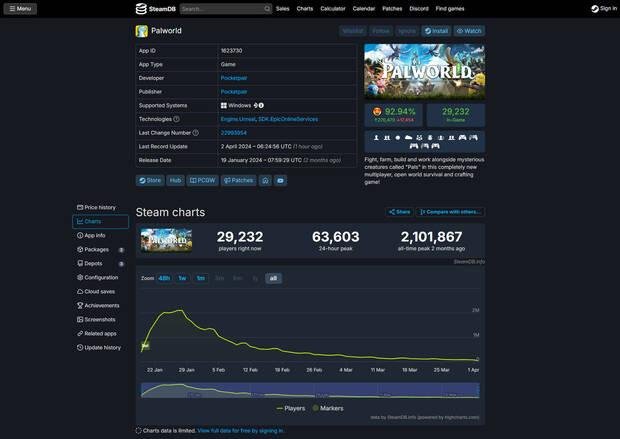
Task: Open Charts in the top navigation
Action: coord(305,9)
